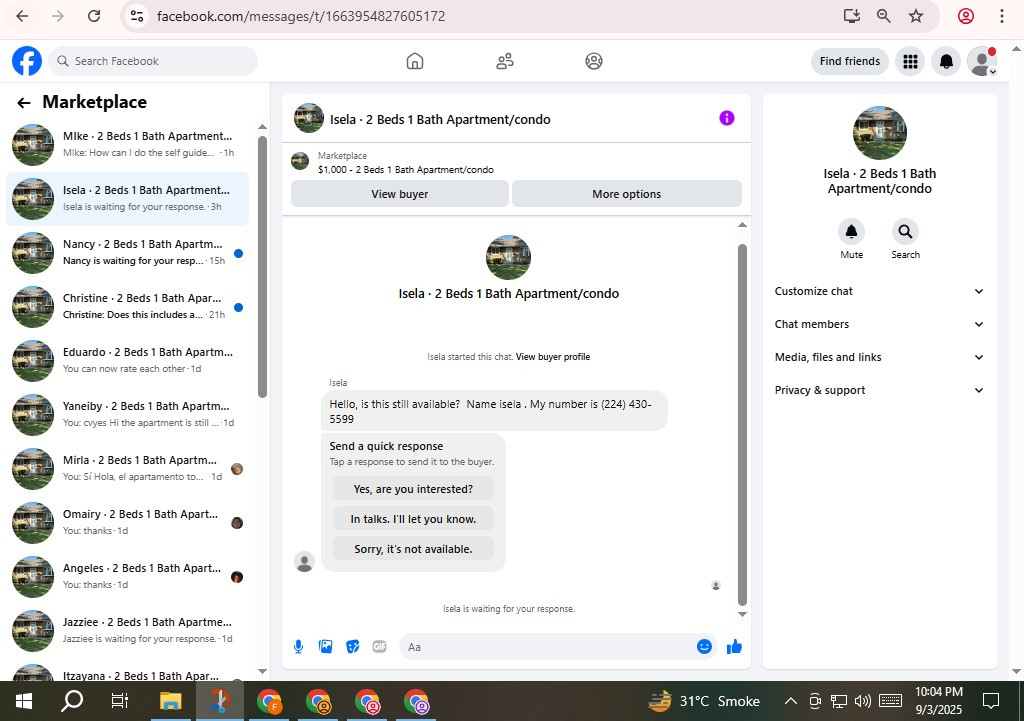Image resolution: width=1024 pixels, height=721 pixels.
Task: Click the listing thumbnail in chat header
Action: click(309, 118)
